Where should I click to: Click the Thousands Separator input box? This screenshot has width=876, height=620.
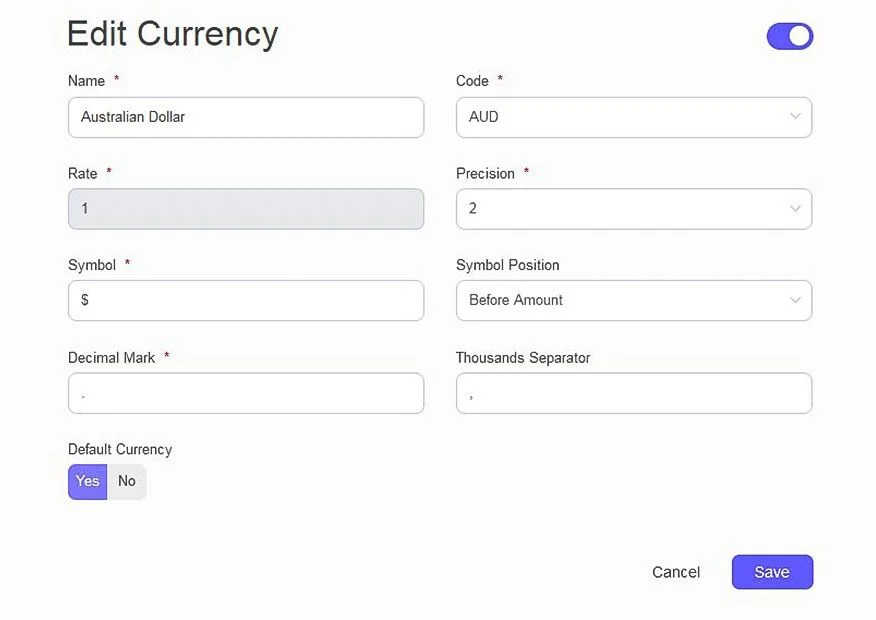pos(633,393)
